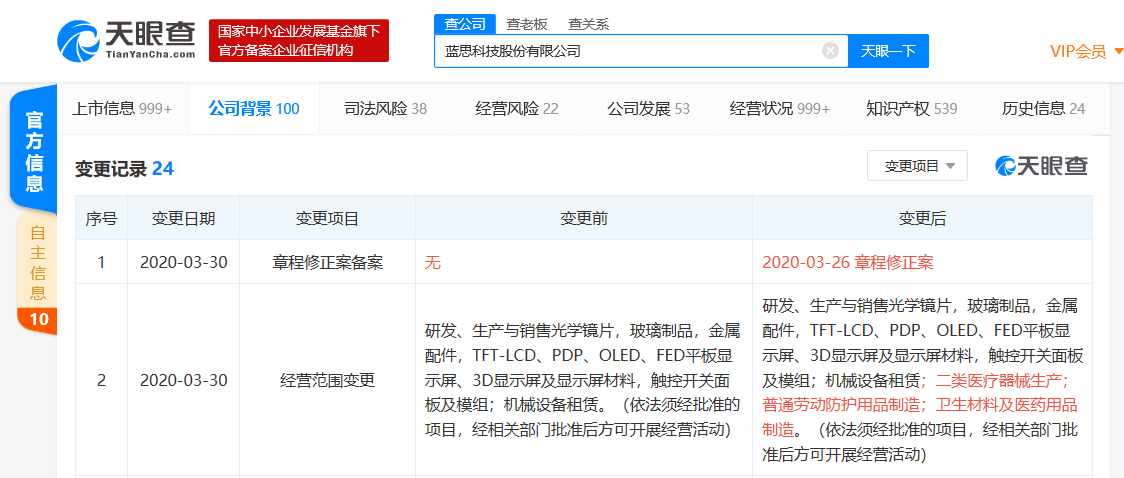Screen dimensions: 1124x478
Task: Open the 上市信息 section tab
Action: click(122, 109)
